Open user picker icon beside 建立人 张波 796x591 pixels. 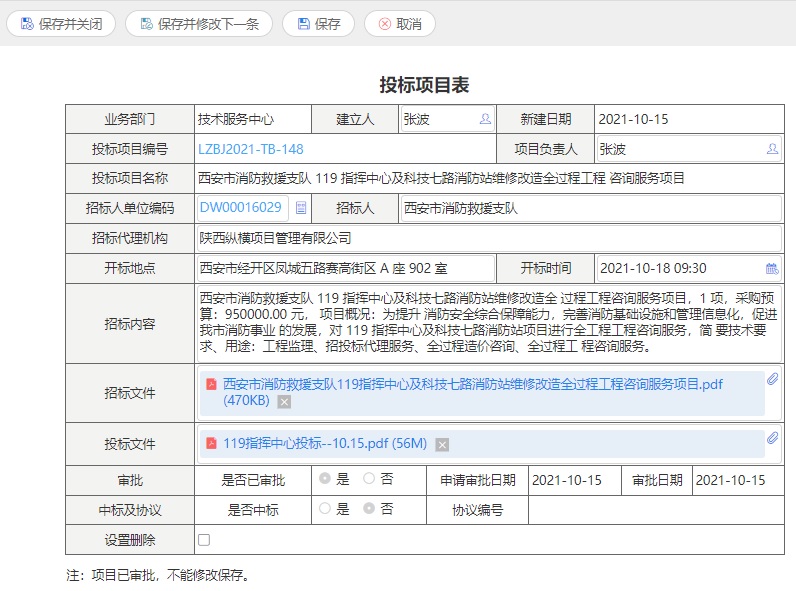[485, 119]
